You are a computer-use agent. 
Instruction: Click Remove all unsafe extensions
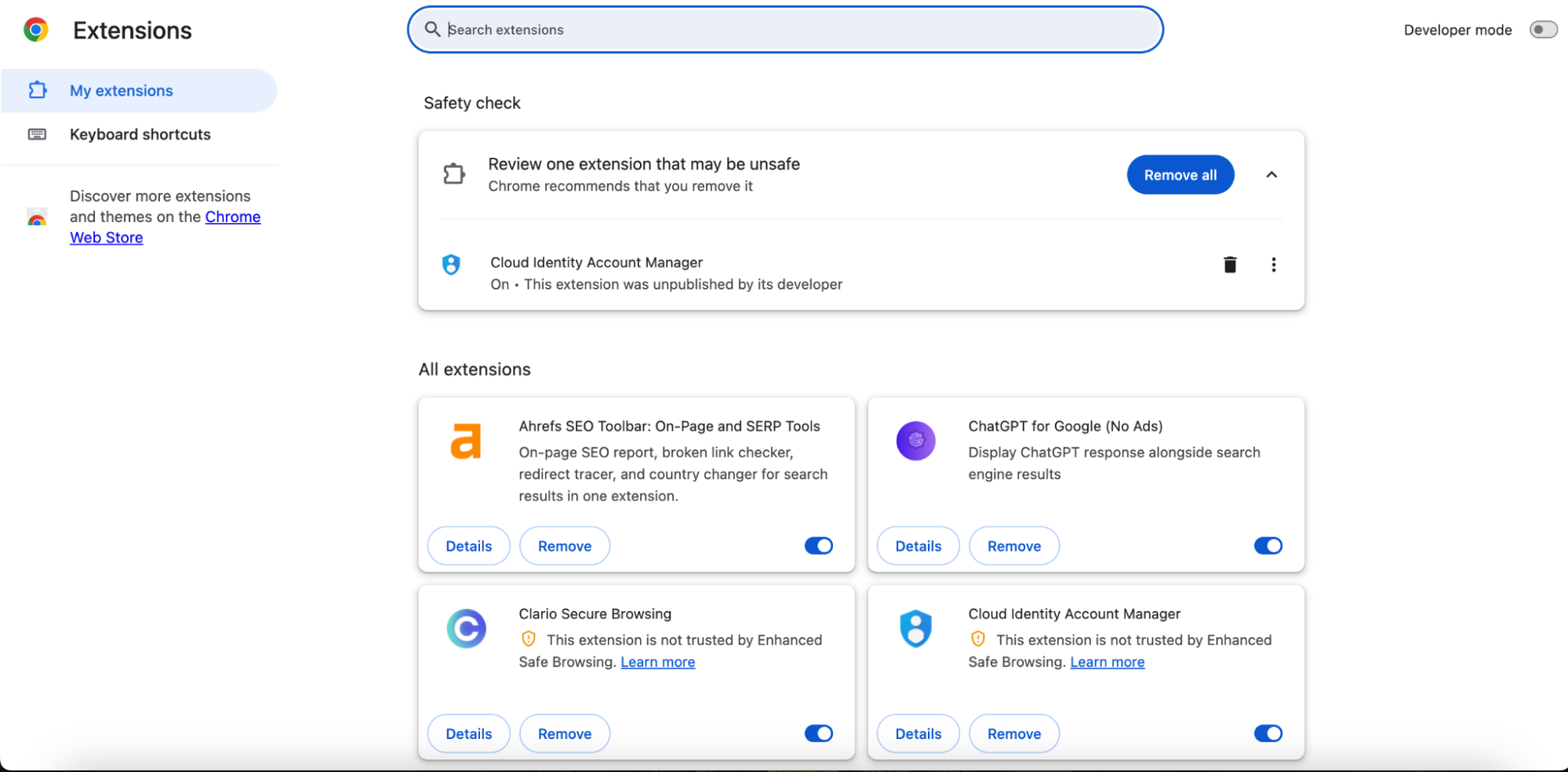click(x=1180, y=174)
